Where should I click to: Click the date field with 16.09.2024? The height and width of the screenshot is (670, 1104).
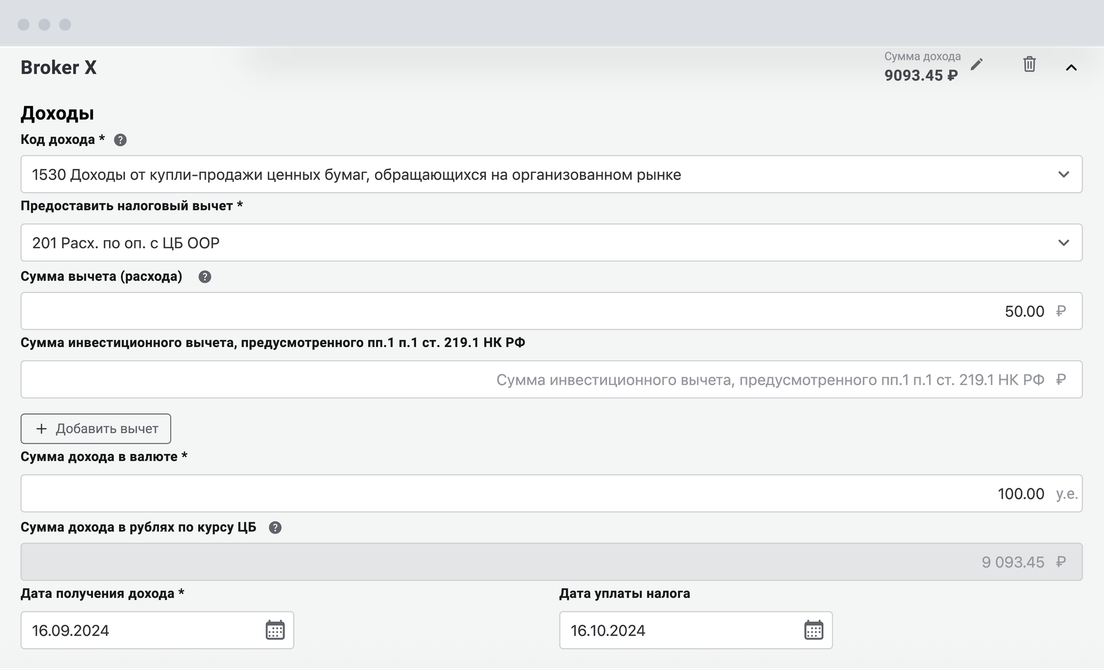tap(157, 630)
